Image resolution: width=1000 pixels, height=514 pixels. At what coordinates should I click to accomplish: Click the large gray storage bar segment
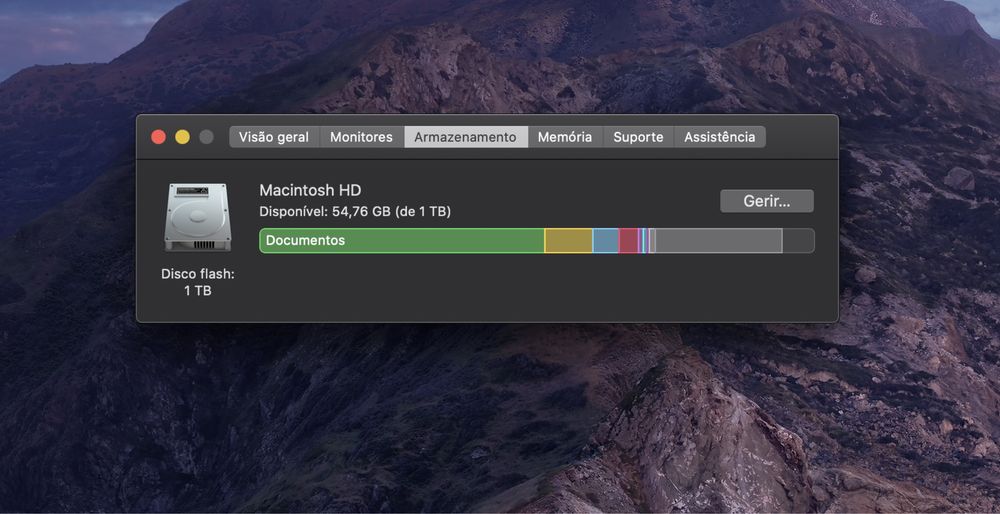tap(718, 241)
